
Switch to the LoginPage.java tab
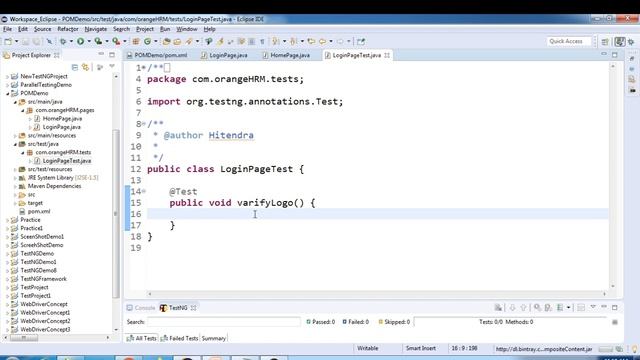click(224, 55)
